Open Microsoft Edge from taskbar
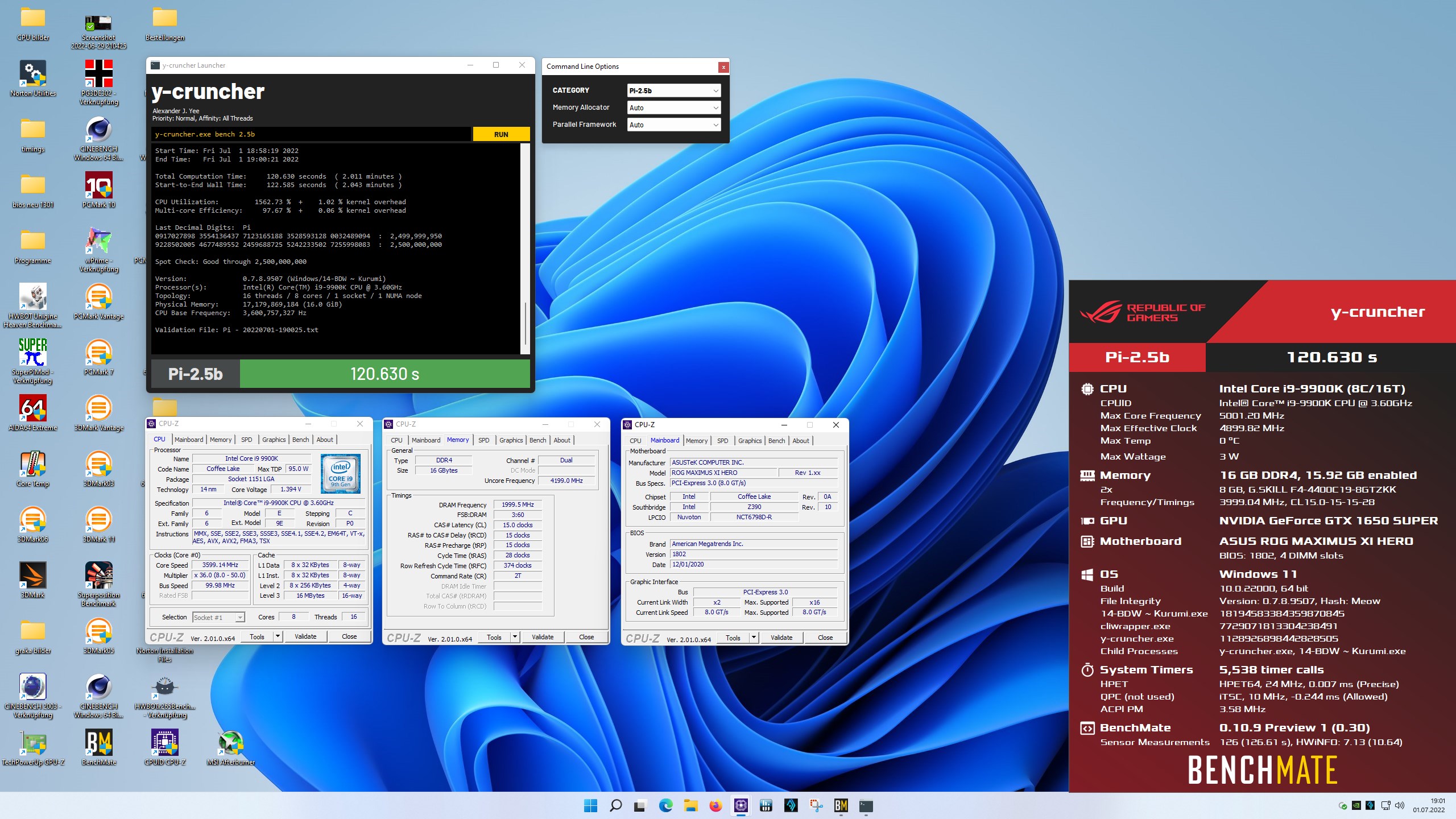This screenshot has height=819, width=1456. [x=665, y=805]
